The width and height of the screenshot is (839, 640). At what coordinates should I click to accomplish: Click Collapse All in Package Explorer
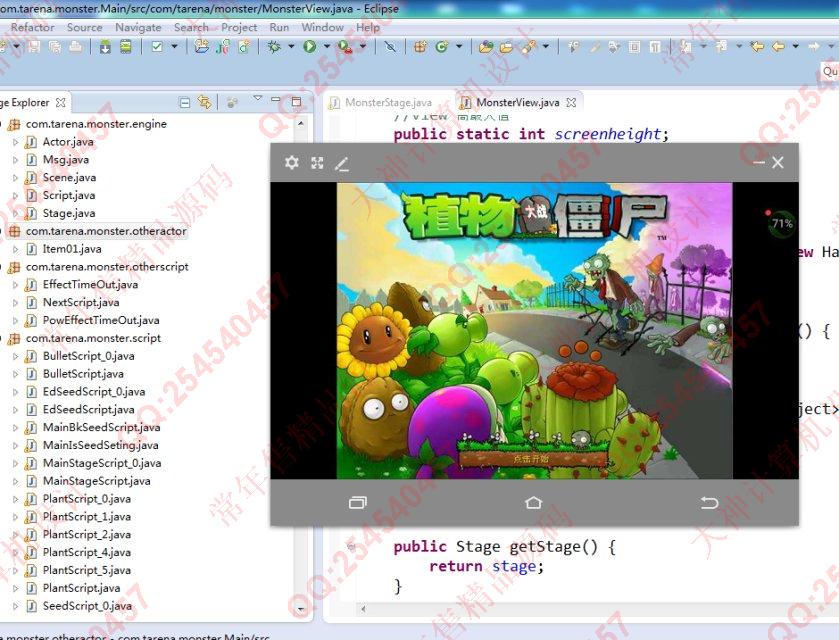pyautogui.click(x=185, y=102)
